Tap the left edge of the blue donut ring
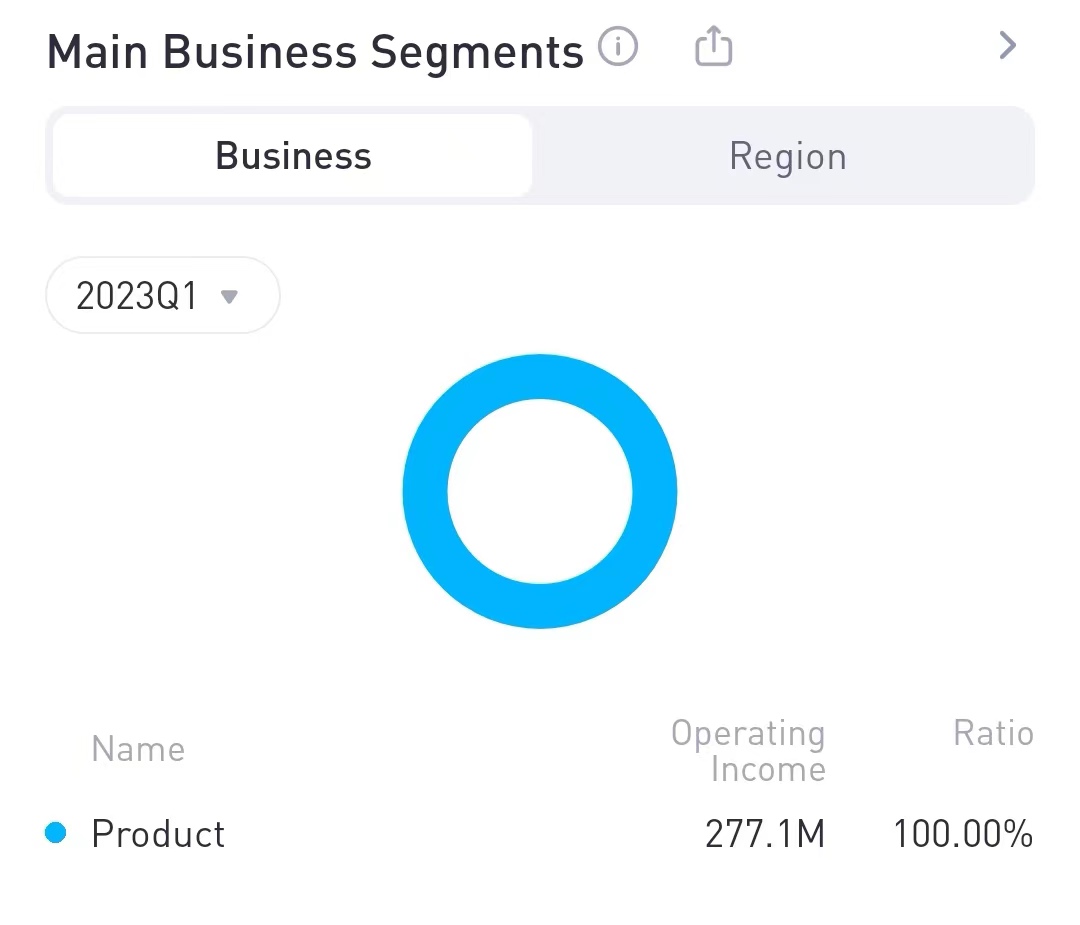The image size is (1080, 925). coord(425,491)
